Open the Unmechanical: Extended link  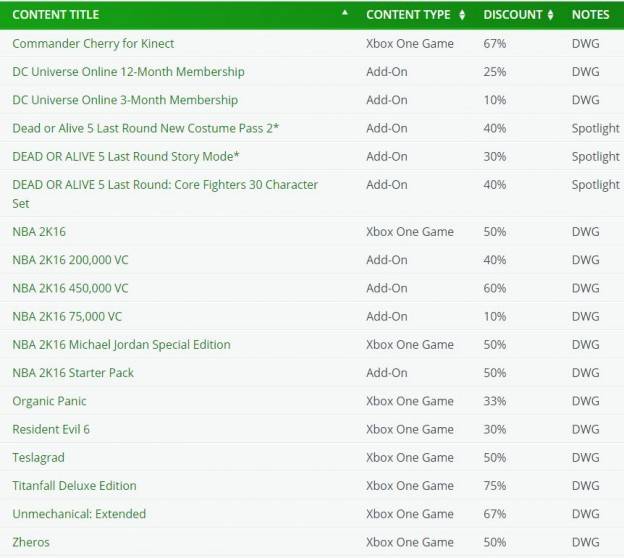coord(79,514)
